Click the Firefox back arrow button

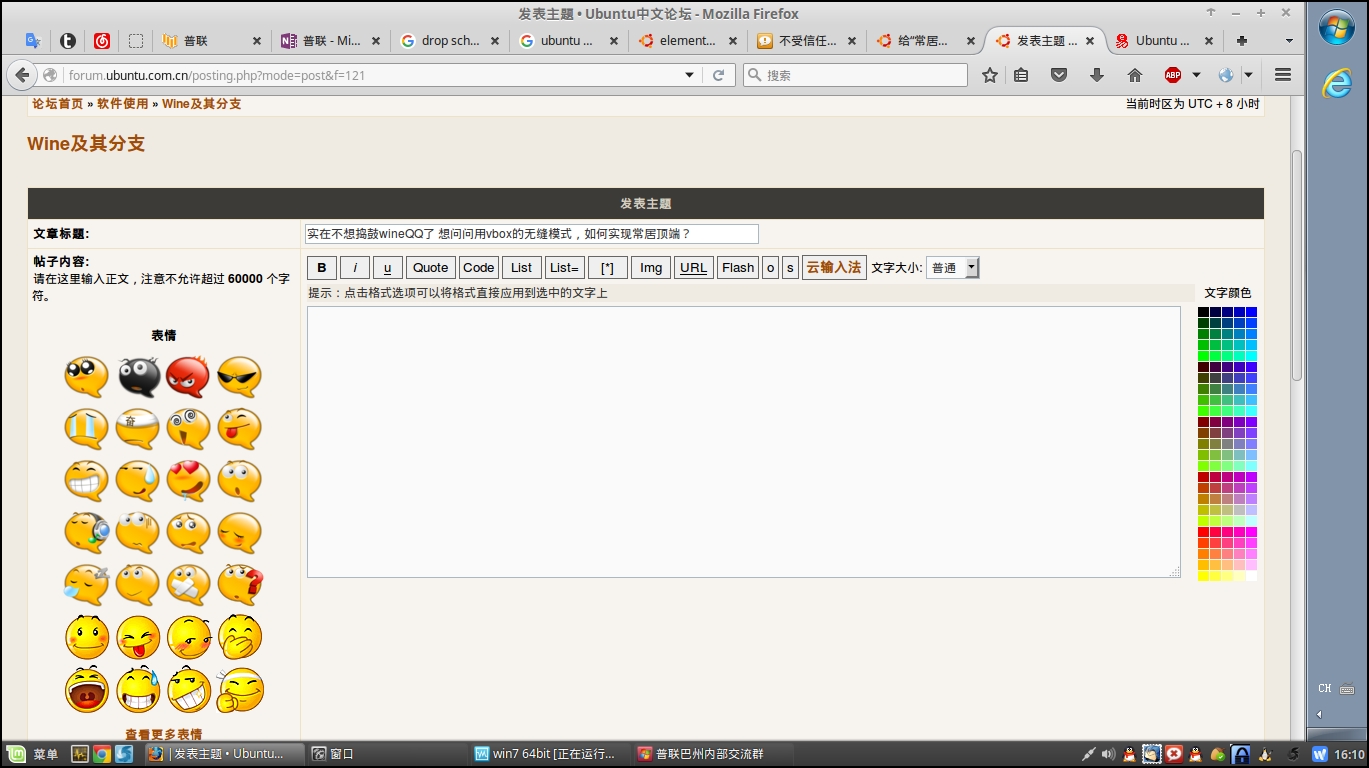pyautogui.click(x=23, y=75)
